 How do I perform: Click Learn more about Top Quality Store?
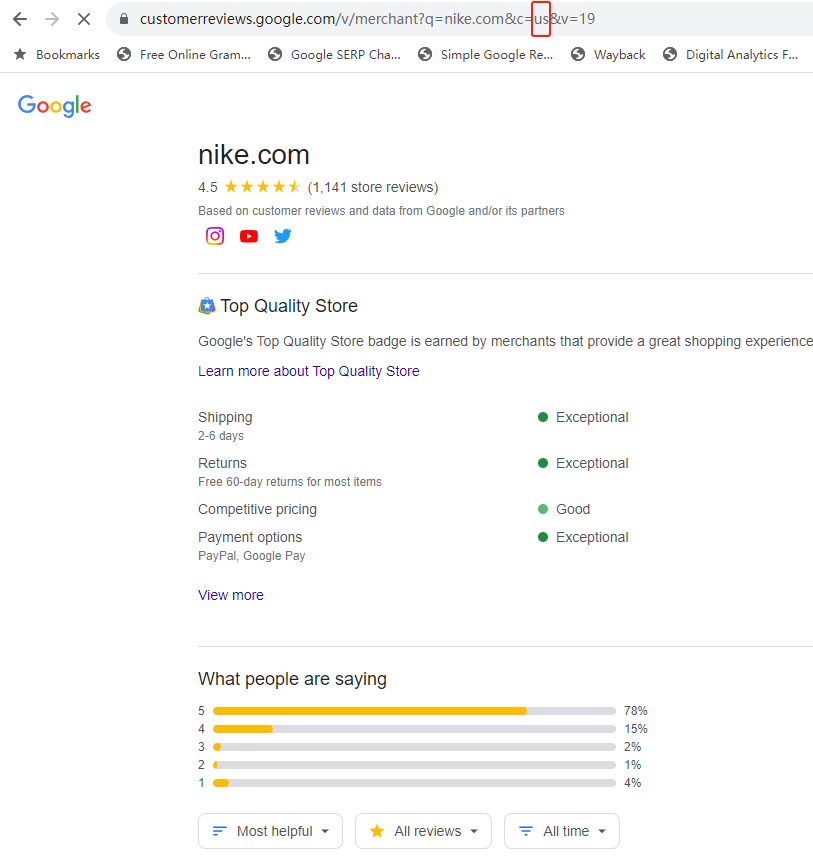309,371
